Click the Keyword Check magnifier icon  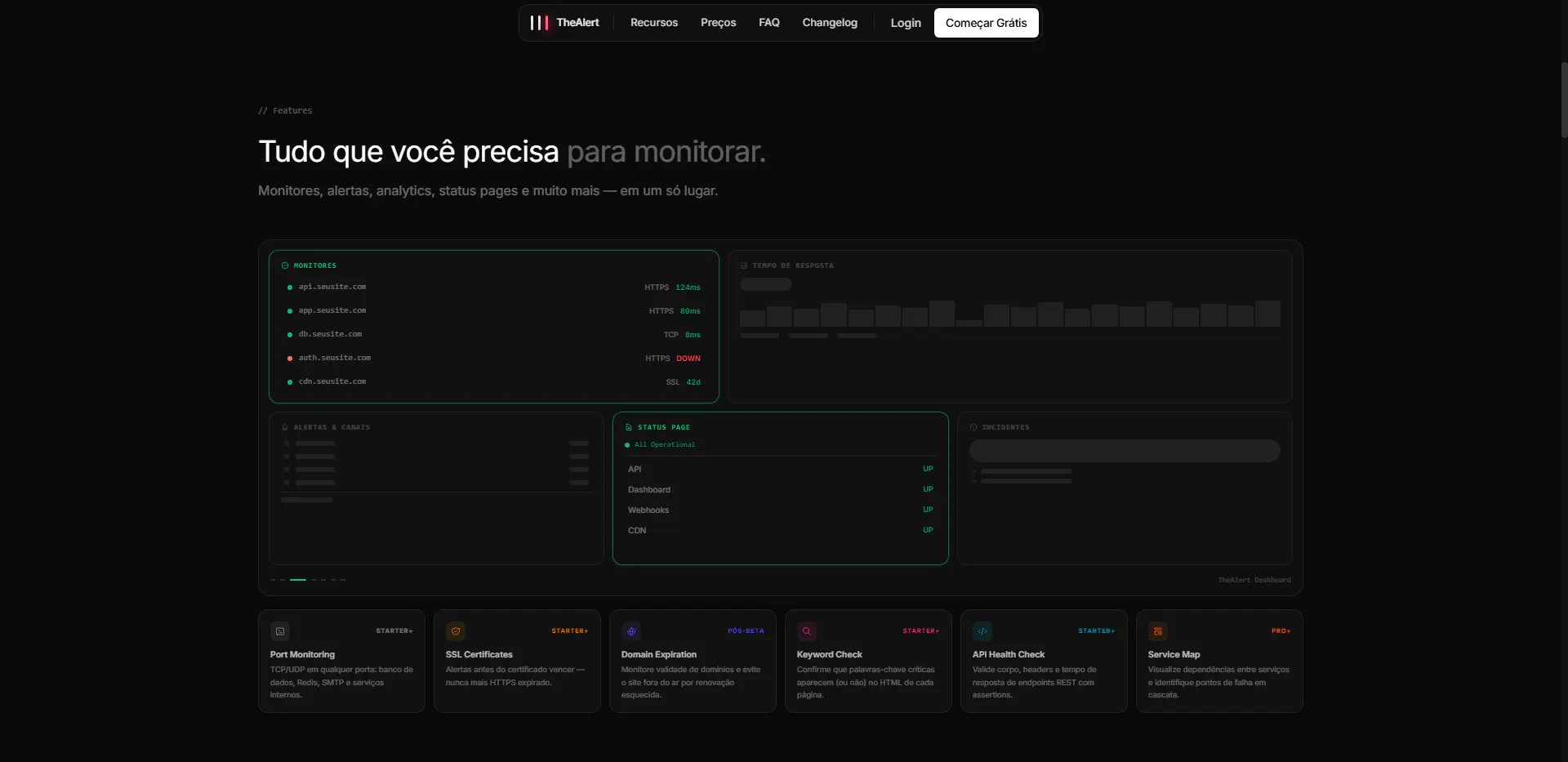click(x=807, y=631)
